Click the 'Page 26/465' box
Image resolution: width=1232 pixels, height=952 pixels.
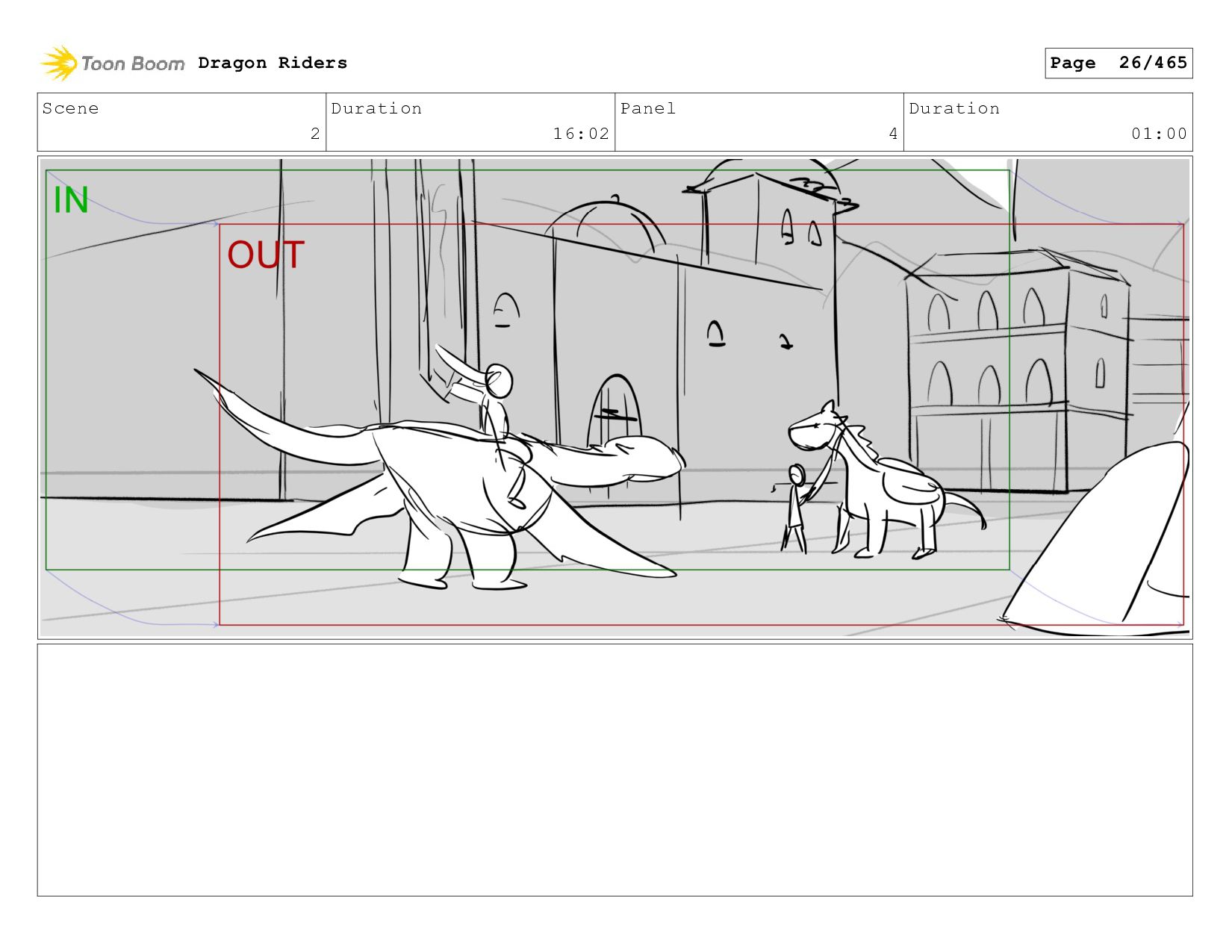click(x=1119, y=63)
